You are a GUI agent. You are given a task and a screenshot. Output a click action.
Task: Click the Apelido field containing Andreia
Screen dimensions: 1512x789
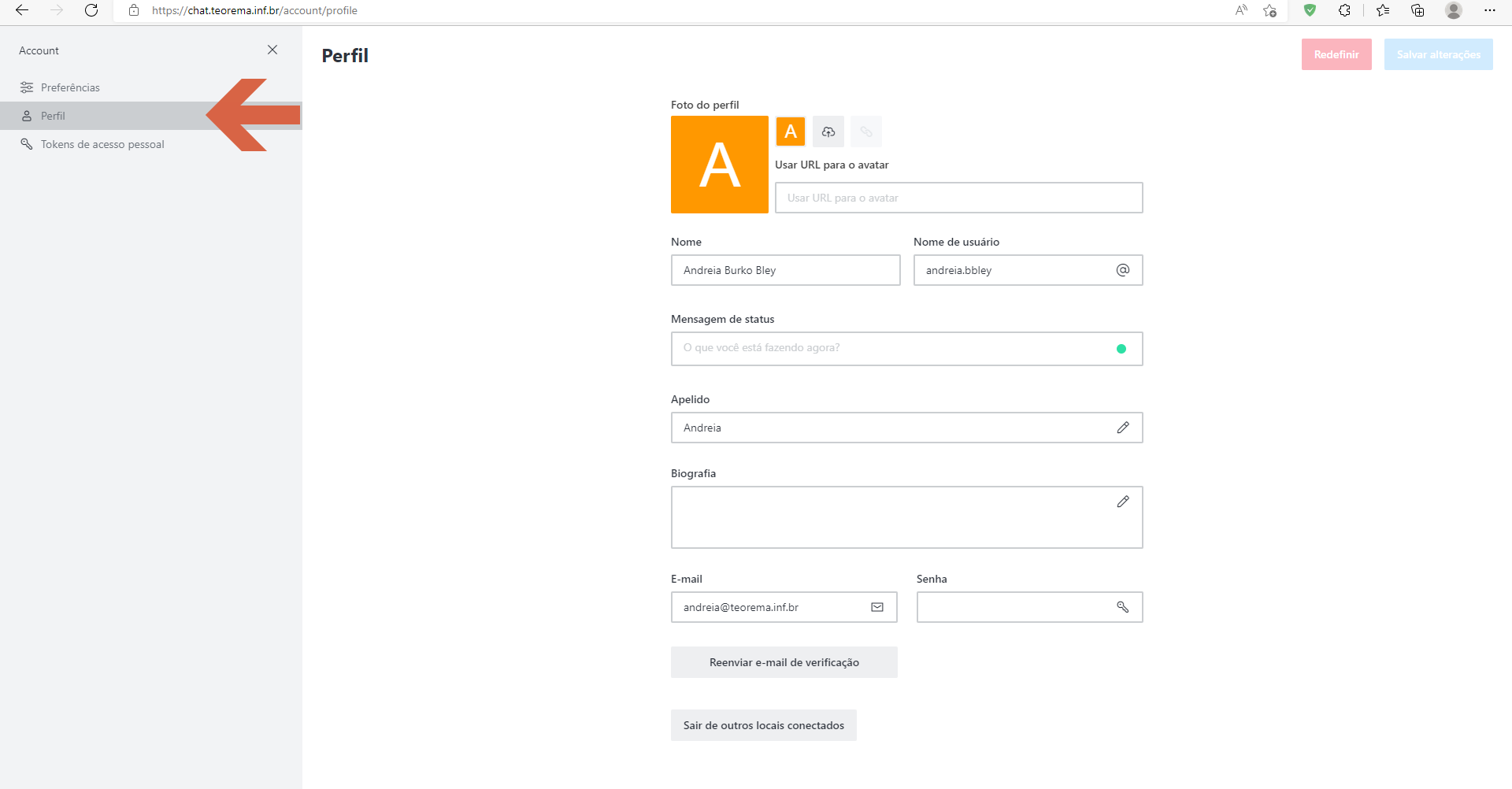coord(906,428)
